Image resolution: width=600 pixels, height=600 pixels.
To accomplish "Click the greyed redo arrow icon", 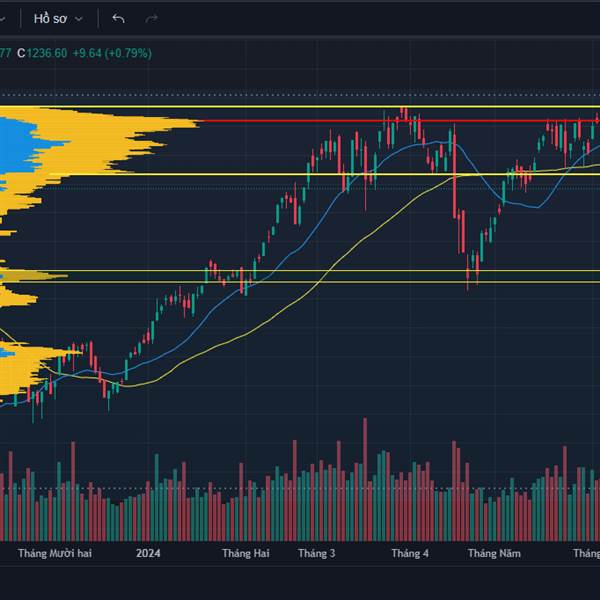I will coord(152,18).
